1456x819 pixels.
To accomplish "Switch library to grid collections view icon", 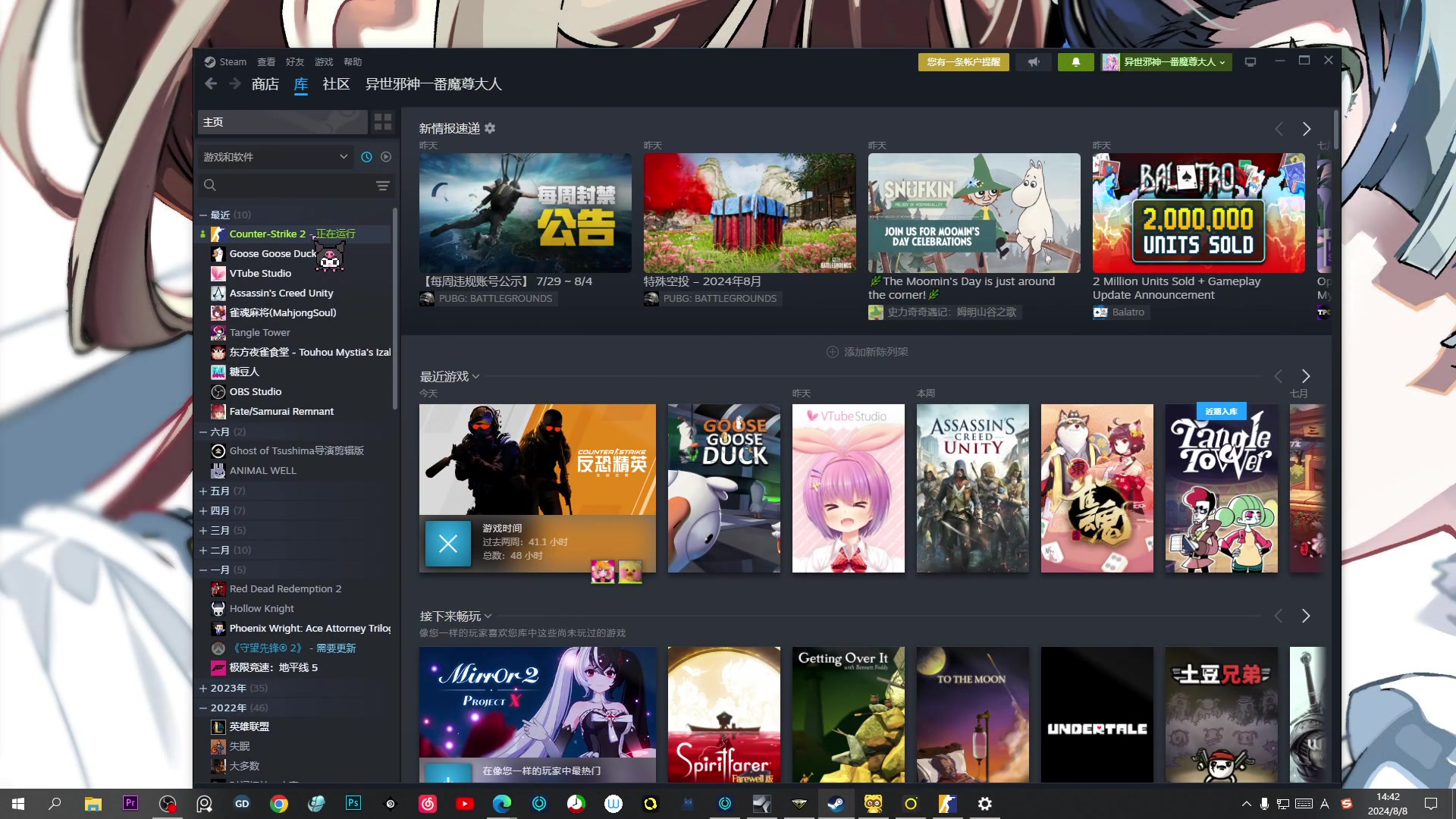I will (x=383, y=122).
